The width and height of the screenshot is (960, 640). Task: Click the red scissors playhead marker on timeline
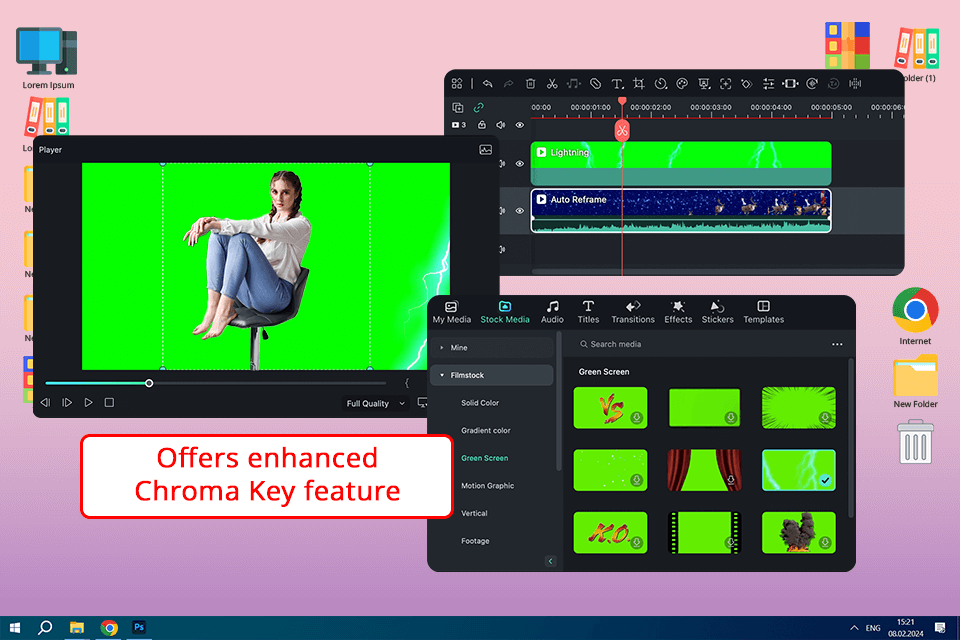pos(622,130)
